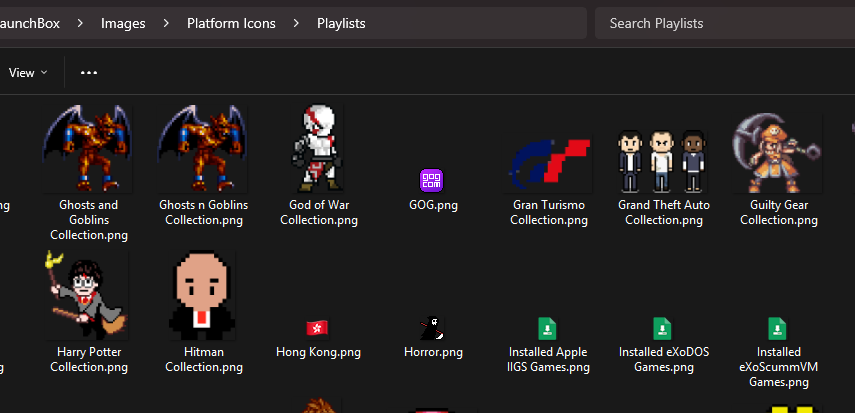The width and height of the screenshot is (855, 413).
Task: Select the Grand Theft Auto characters icon
Action: (x=663, y=161)
